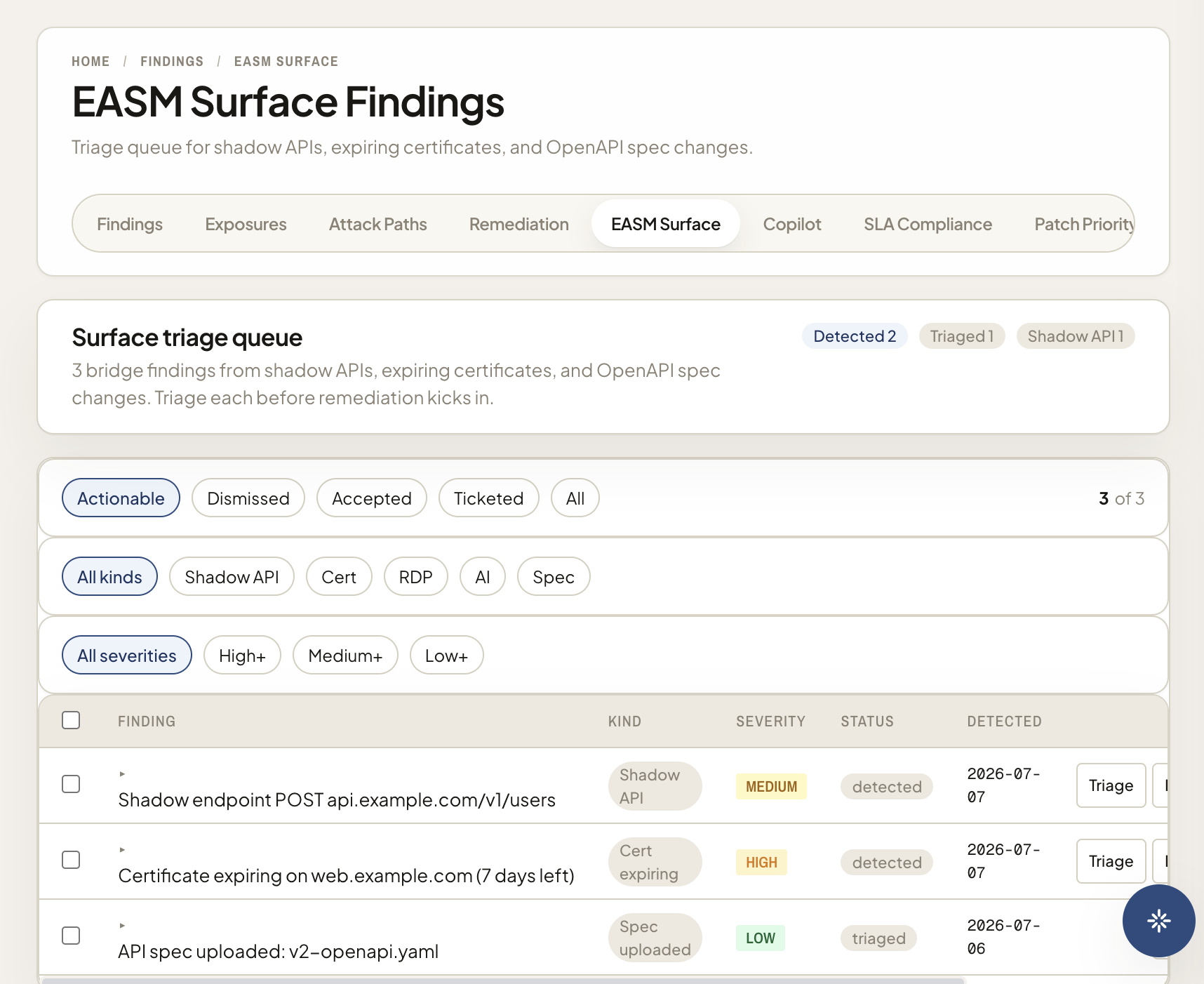Go to FINDINGS breadcrumb
This screenshot has height=984, width=1204.
point(172,61)
